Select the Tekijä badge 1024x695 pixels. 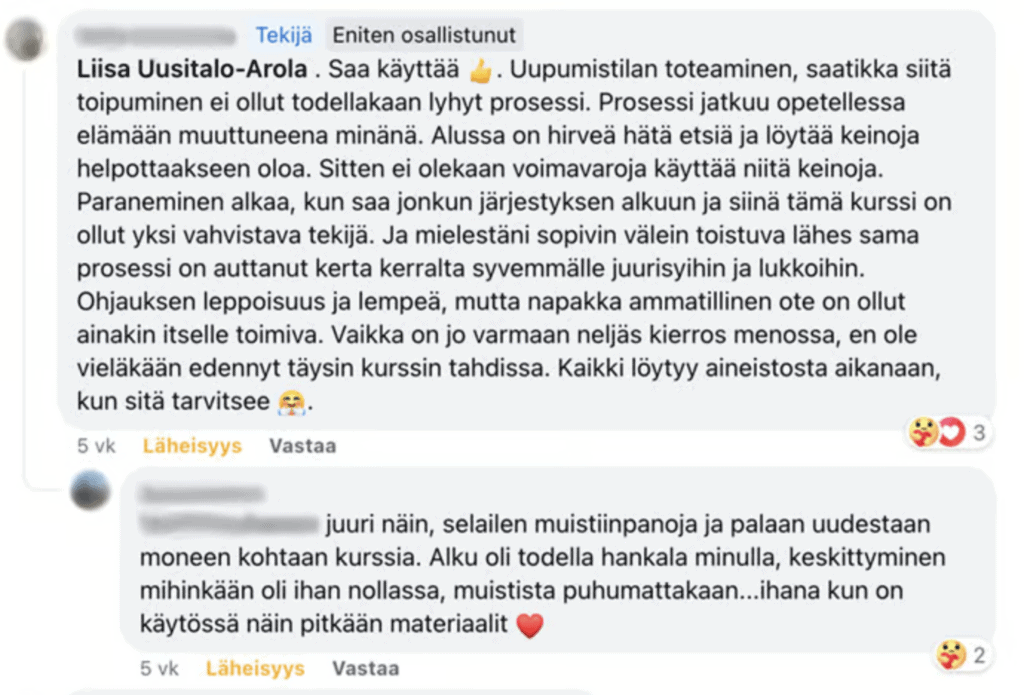click(x=283, y=35)
